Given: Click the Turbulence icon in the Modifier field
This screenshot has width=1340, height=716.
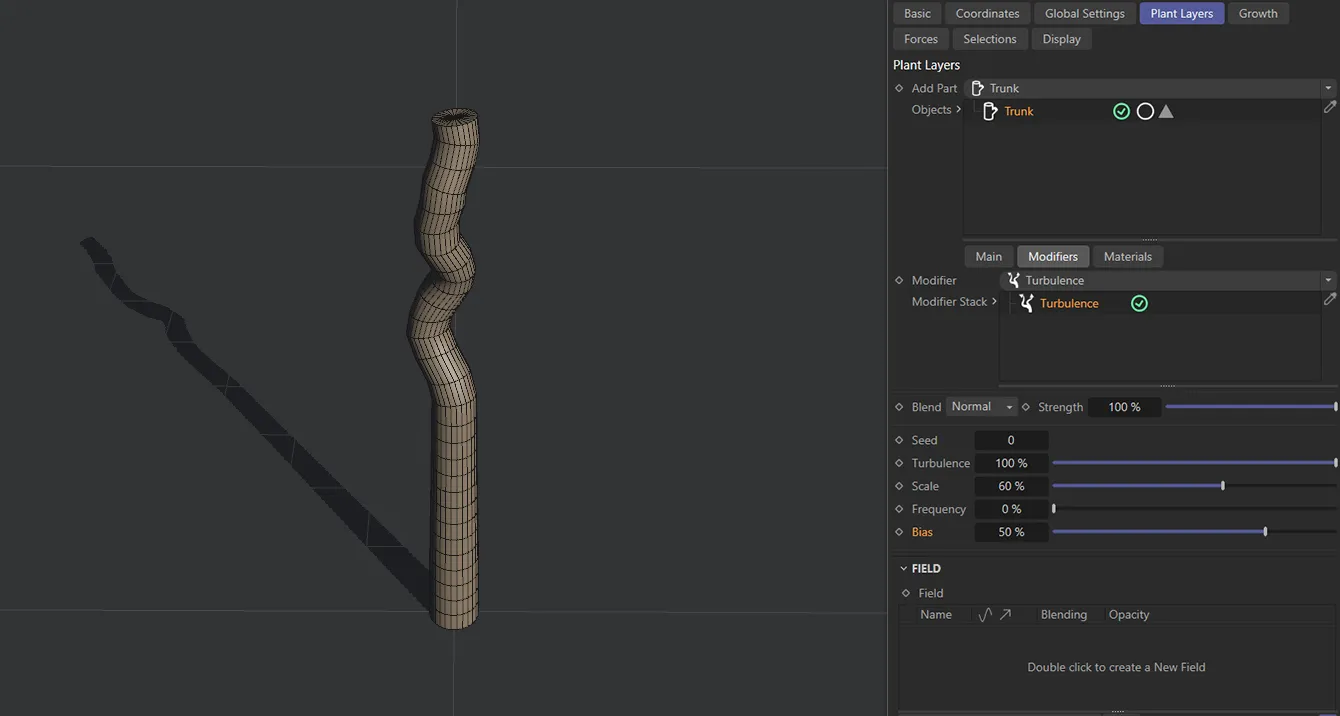Looking at the screenshot, I should click(x=1014, y=280).
